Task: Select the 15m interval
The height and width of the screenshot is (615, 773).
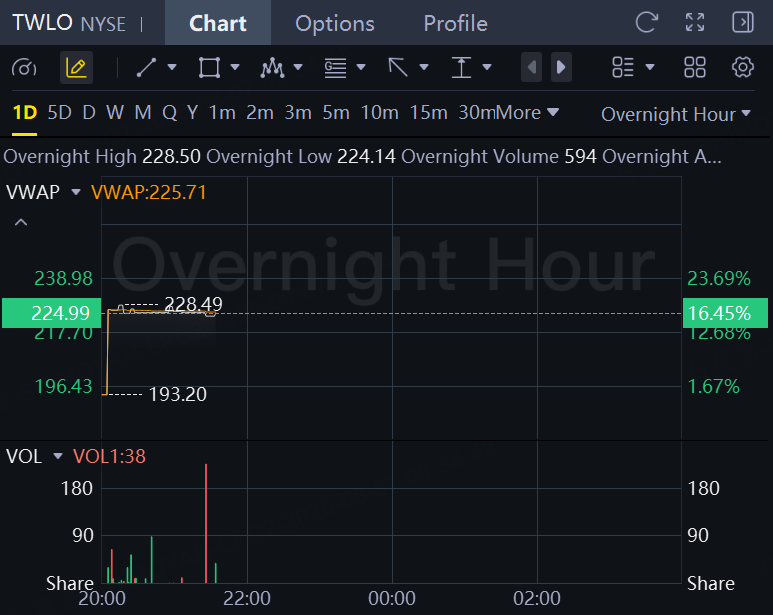Action: click(x=428, y=113)
